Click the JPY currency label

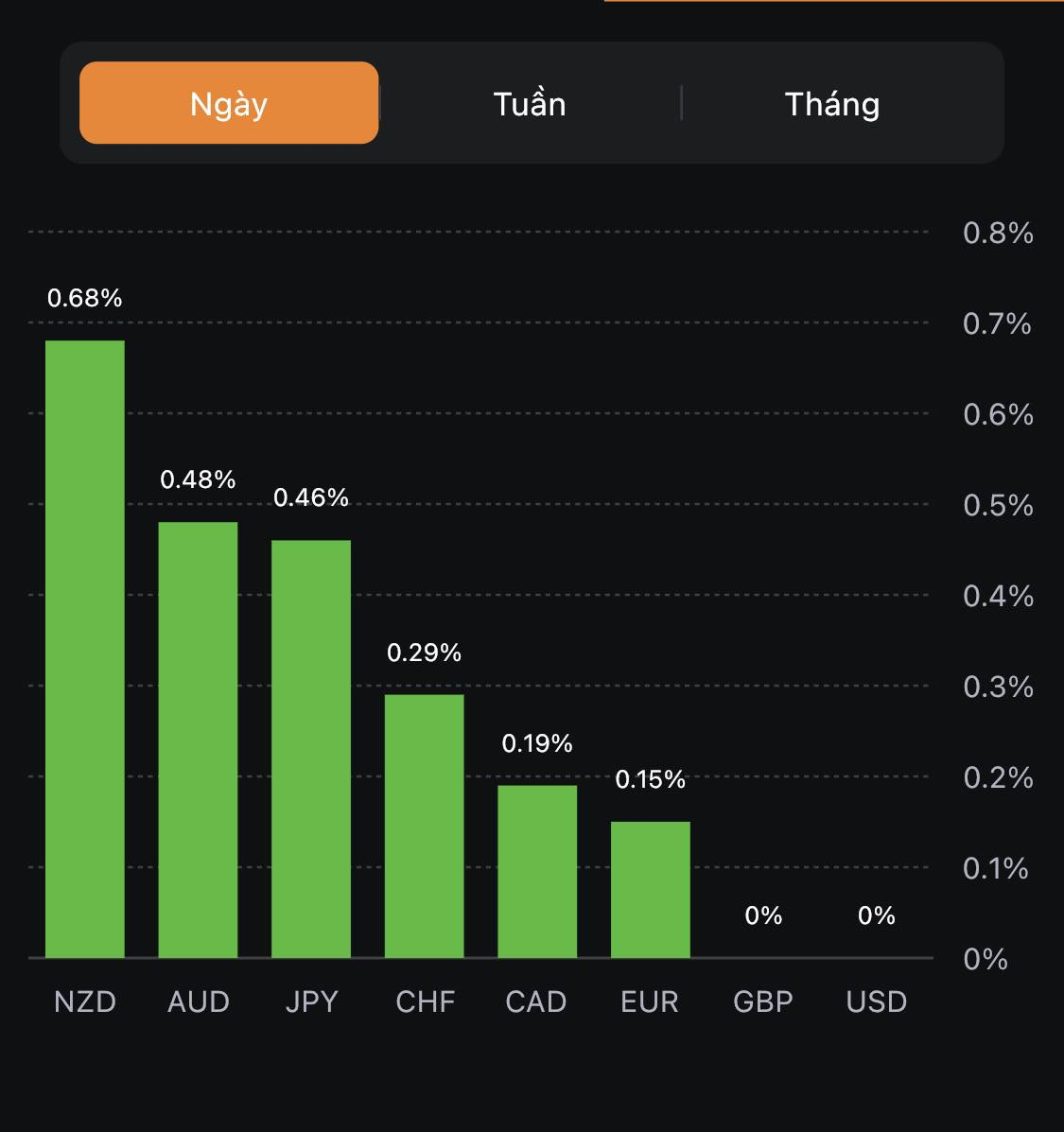pos(311,1001)
